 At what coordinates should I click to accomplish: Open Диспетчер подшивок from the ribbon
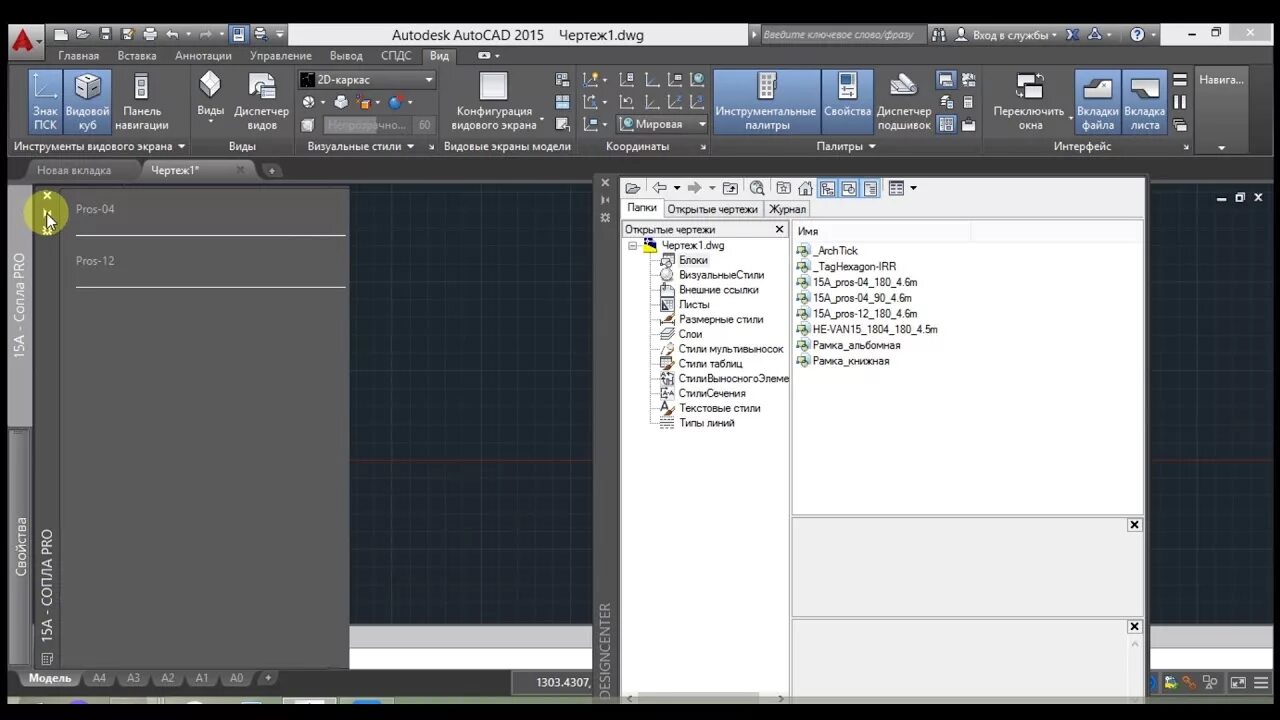click(903, 102)
